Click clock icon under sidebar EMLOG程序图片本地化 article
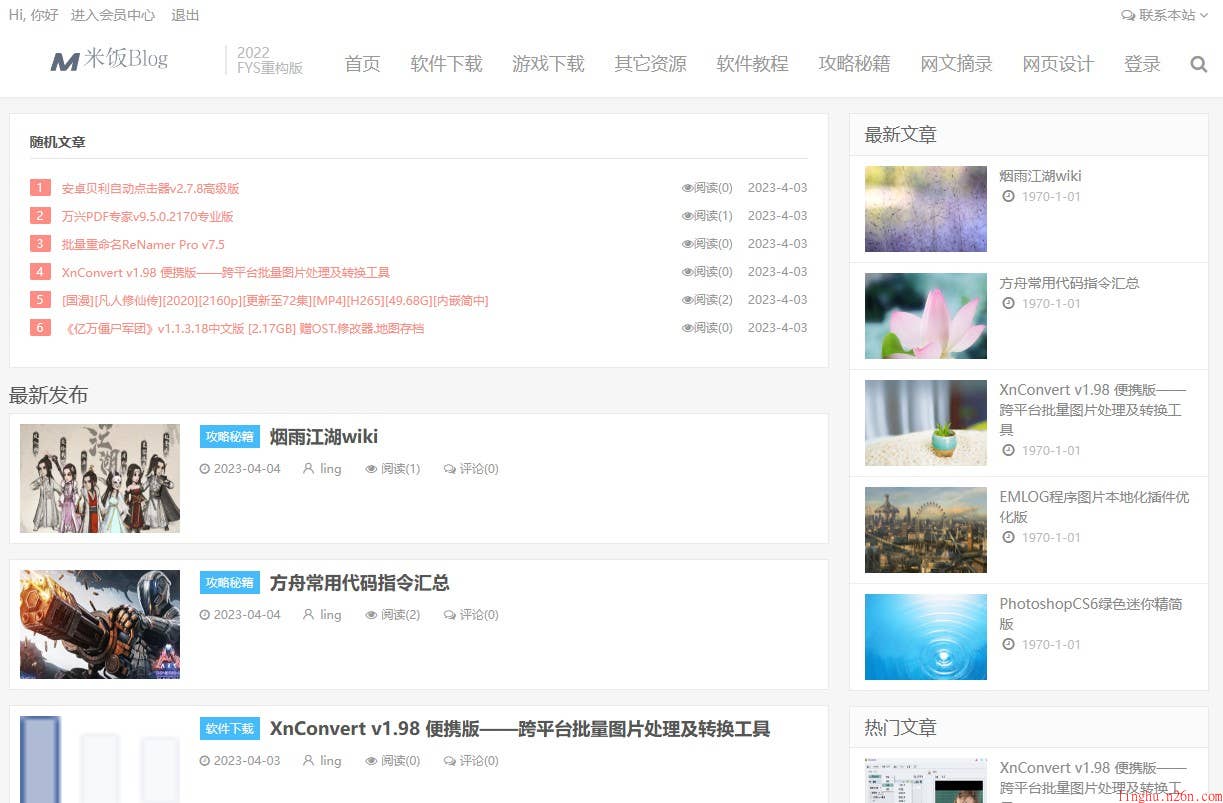Viewport: 1223px width, 803px height. coord(1009,538)
